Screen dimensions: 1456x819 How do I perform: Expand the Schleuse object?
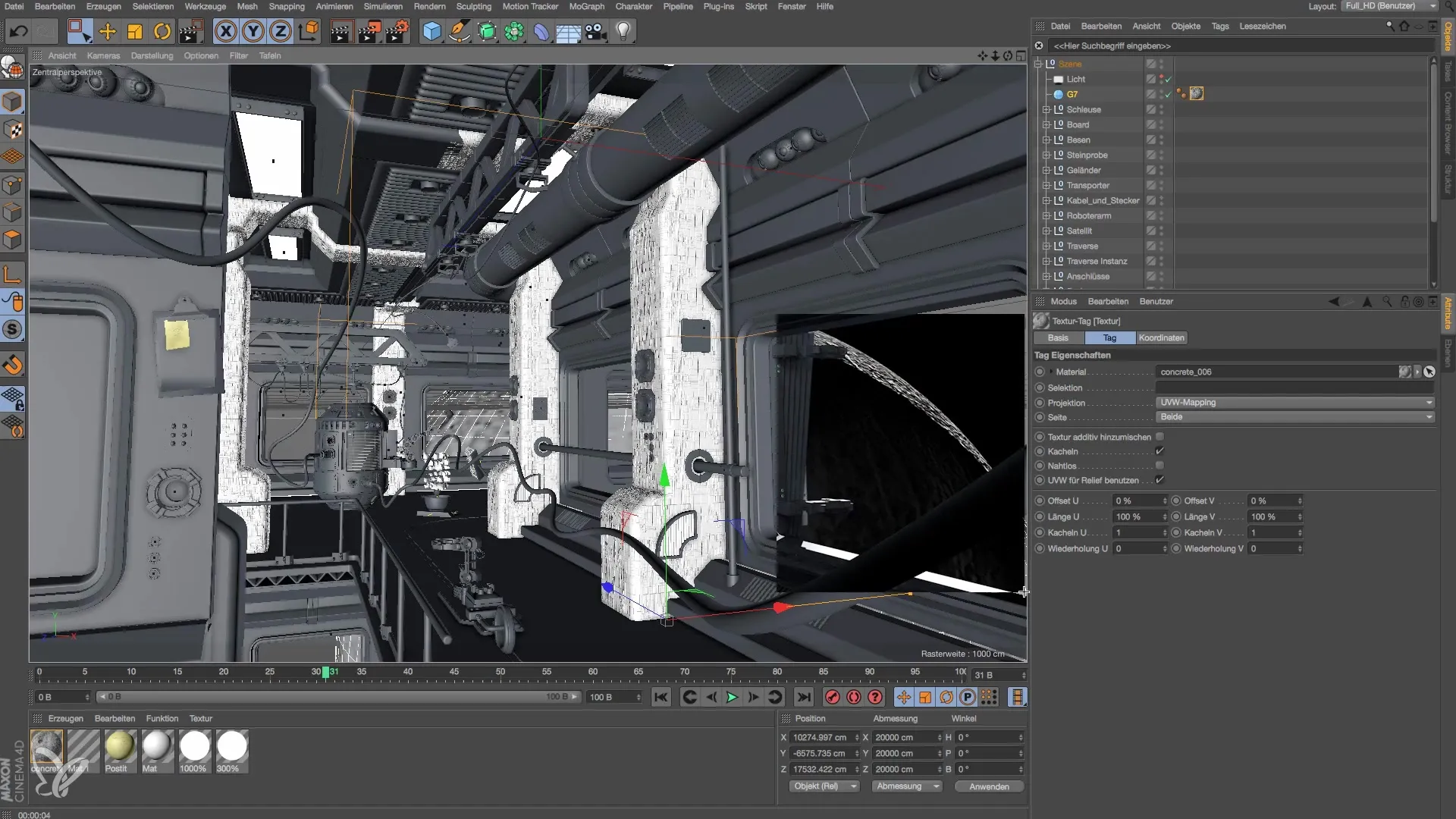coord(1046,109)
